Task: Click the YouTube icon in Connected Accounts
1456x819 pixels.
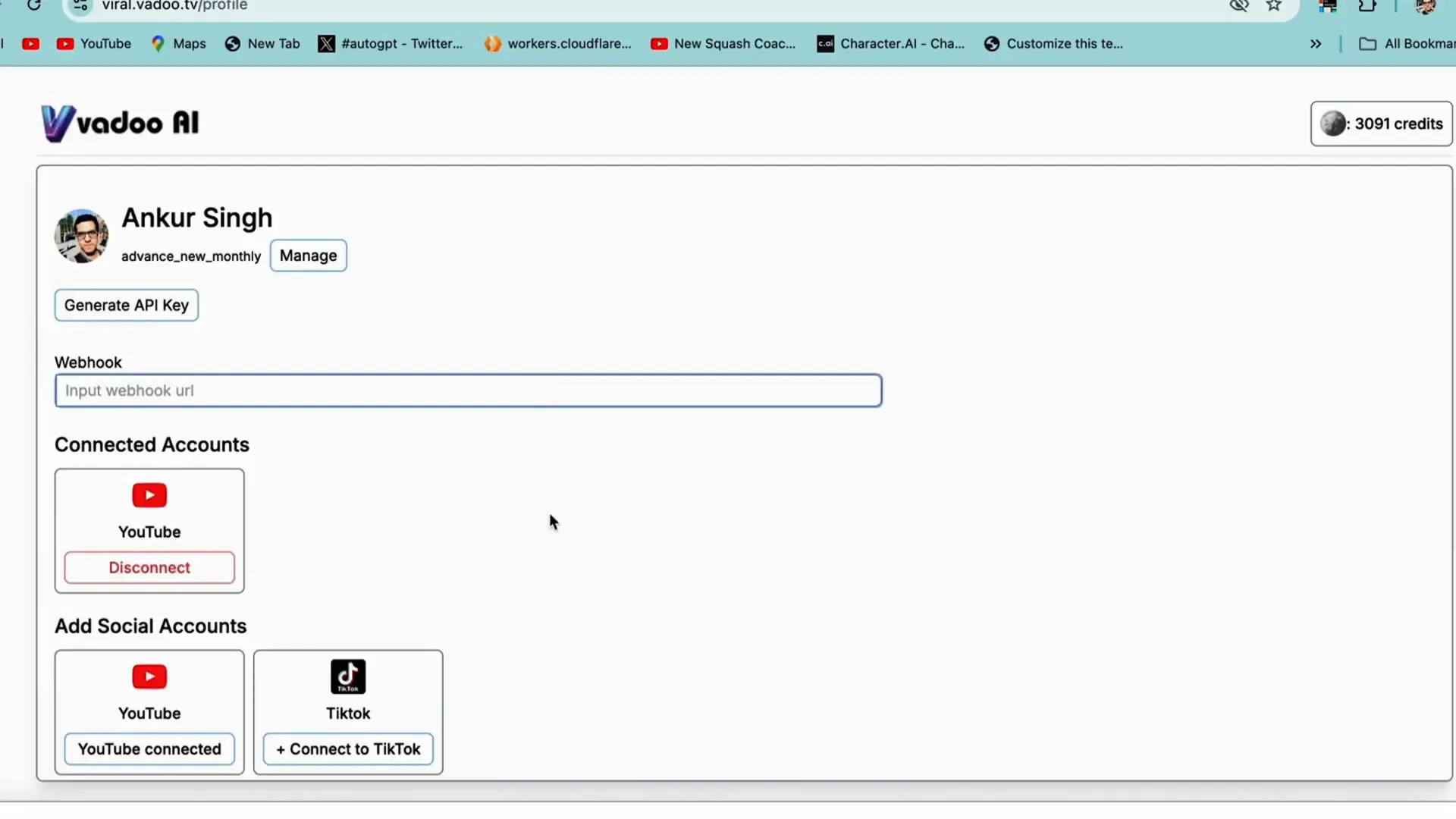Action: point(148,494)
